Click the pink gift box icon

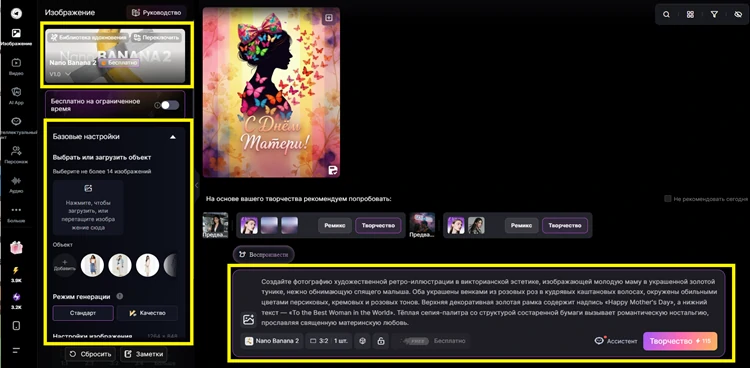(x=16, y=247)
